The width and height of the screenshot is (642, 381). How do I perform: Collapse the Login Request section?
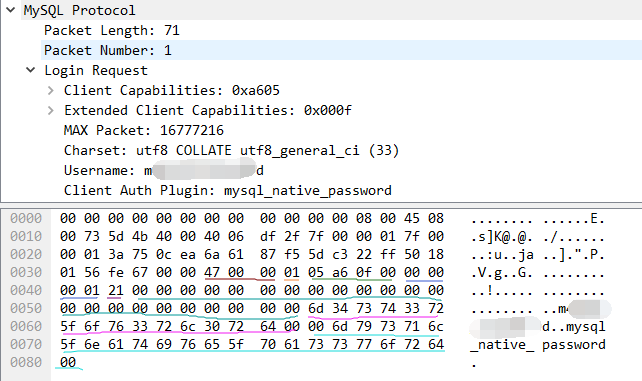[31, 70]
